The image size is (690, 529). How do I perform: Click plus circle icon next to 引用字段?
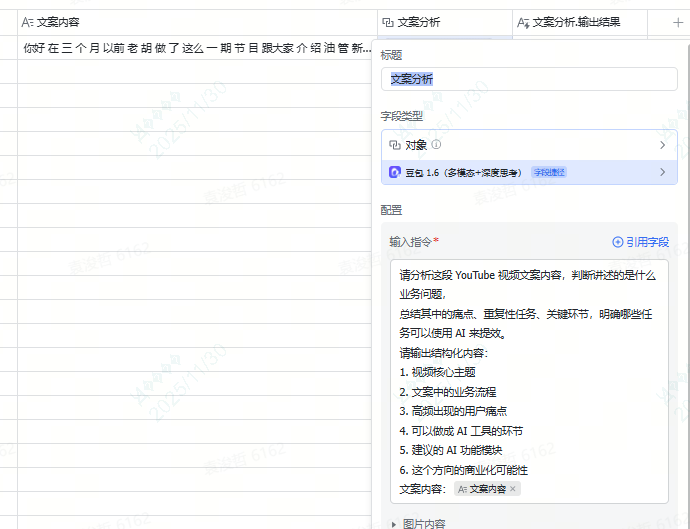click(617, 242)
